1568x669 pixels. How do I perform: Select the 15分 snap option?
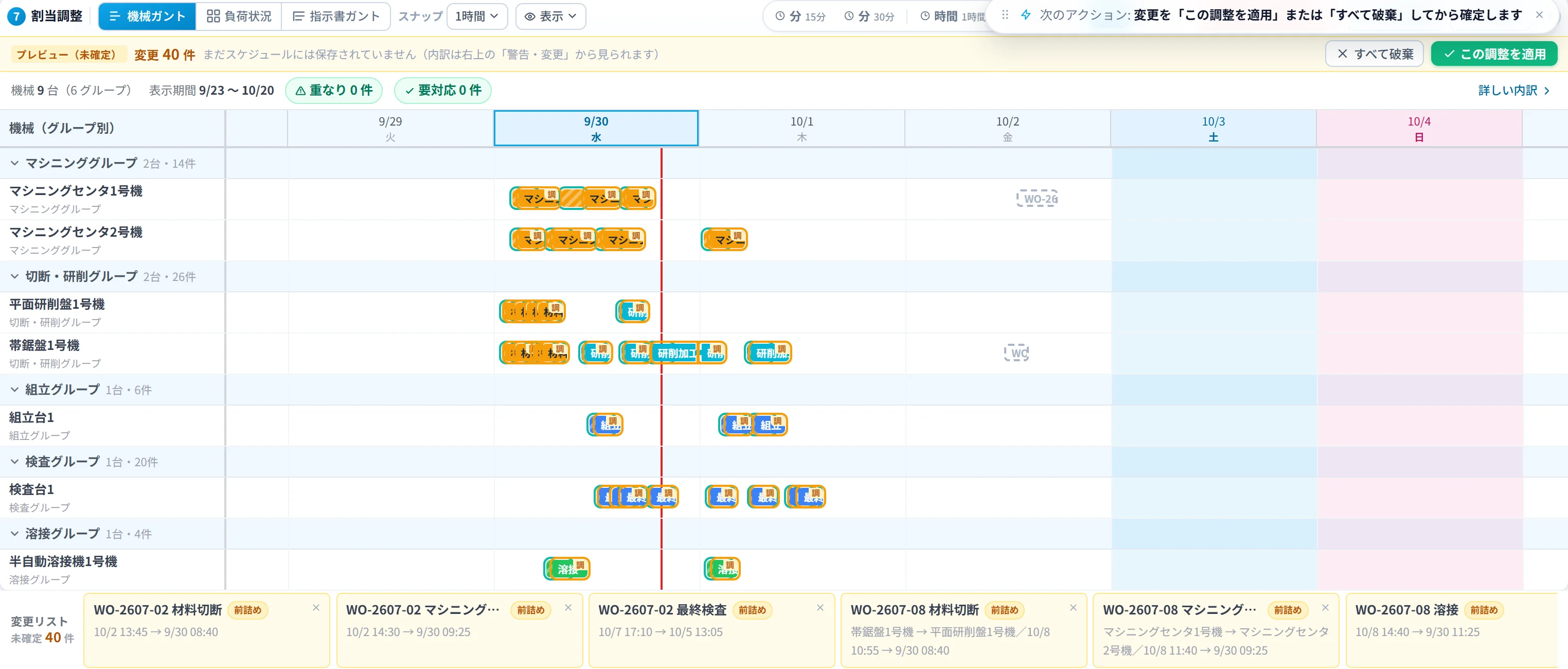[800, 16]
